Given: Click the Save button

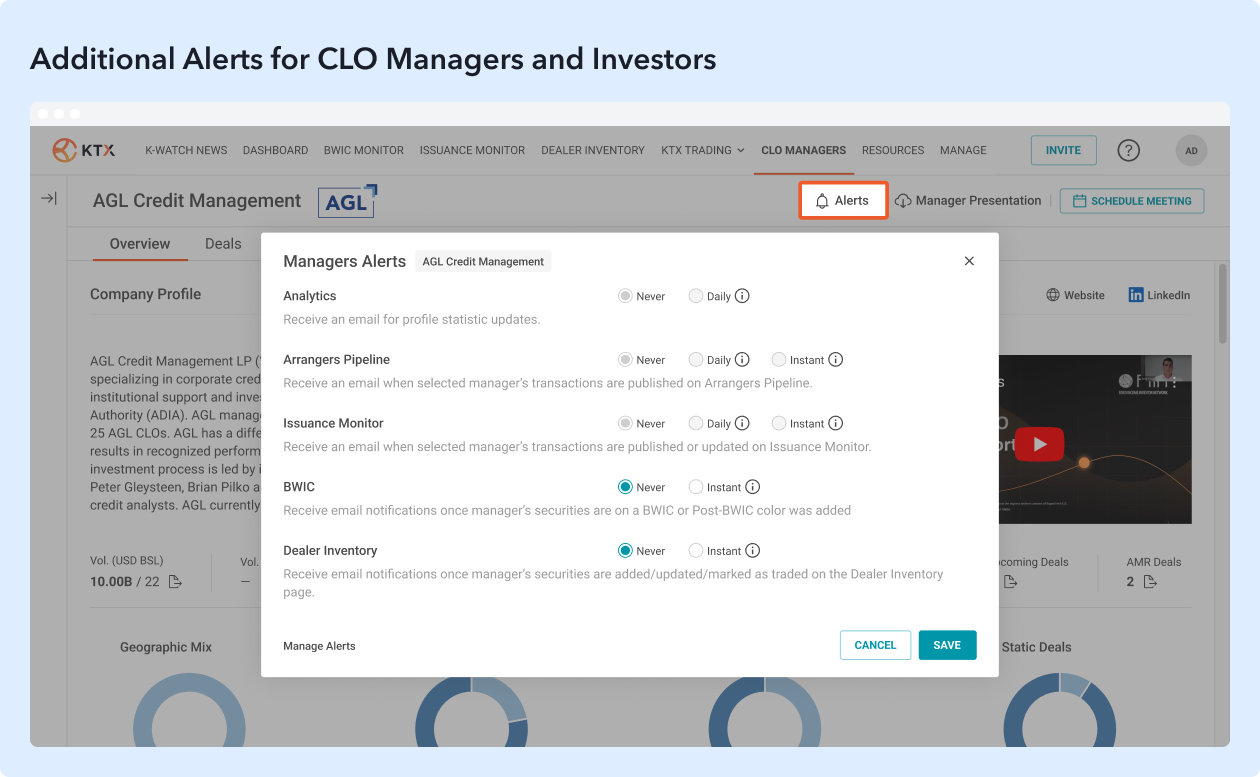Looking at the screenshot, I should click(947, 645).
